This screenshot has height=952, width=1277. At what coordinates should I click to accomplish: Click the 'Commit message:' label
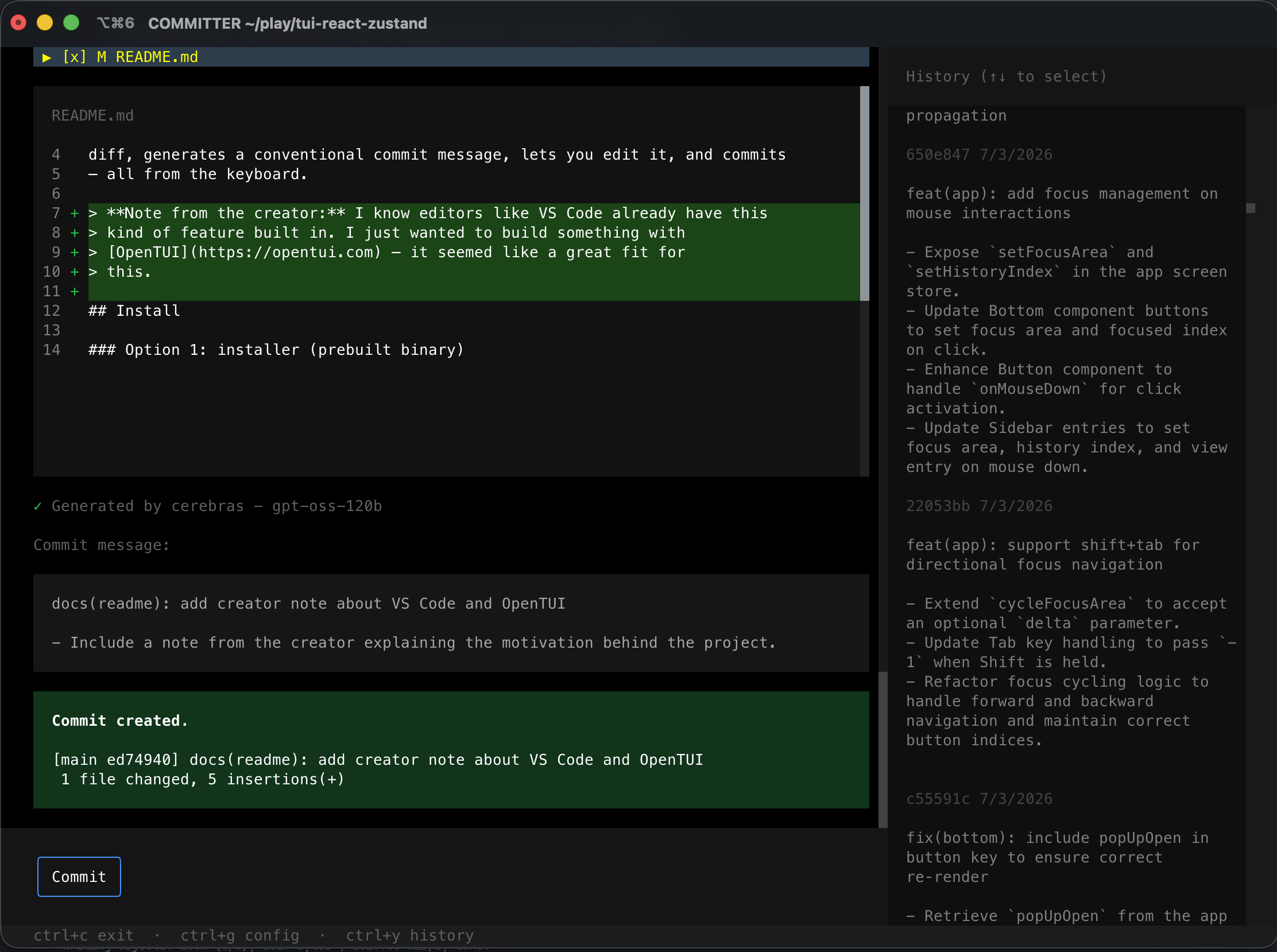[102, 545]
